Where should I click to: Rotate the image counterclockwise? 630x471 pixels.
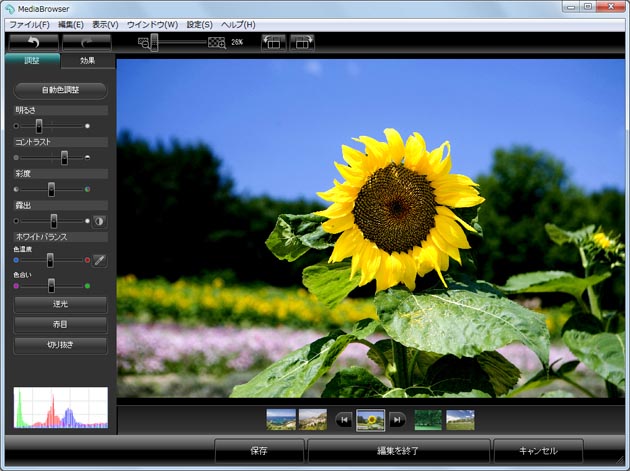click(273, 42)
